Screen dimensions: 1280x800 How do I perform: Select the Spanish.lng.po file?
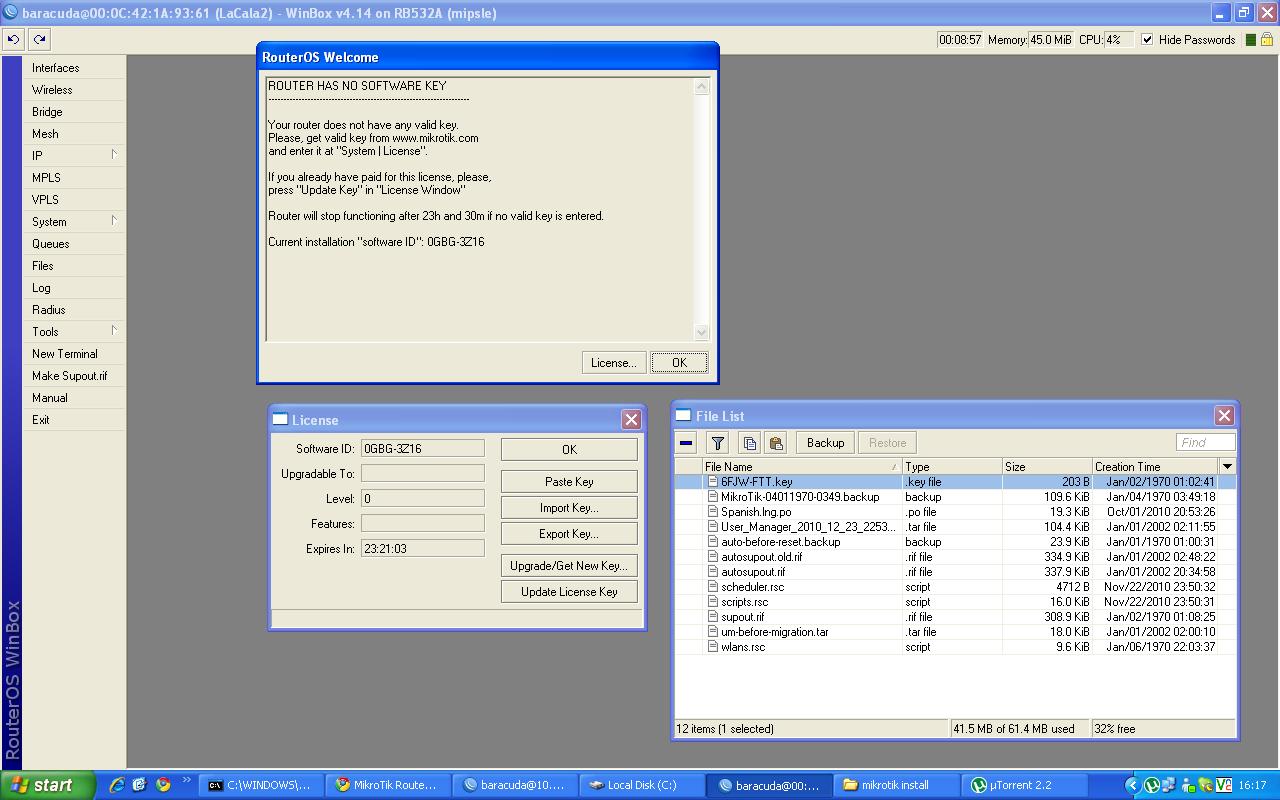click(955, 512)
